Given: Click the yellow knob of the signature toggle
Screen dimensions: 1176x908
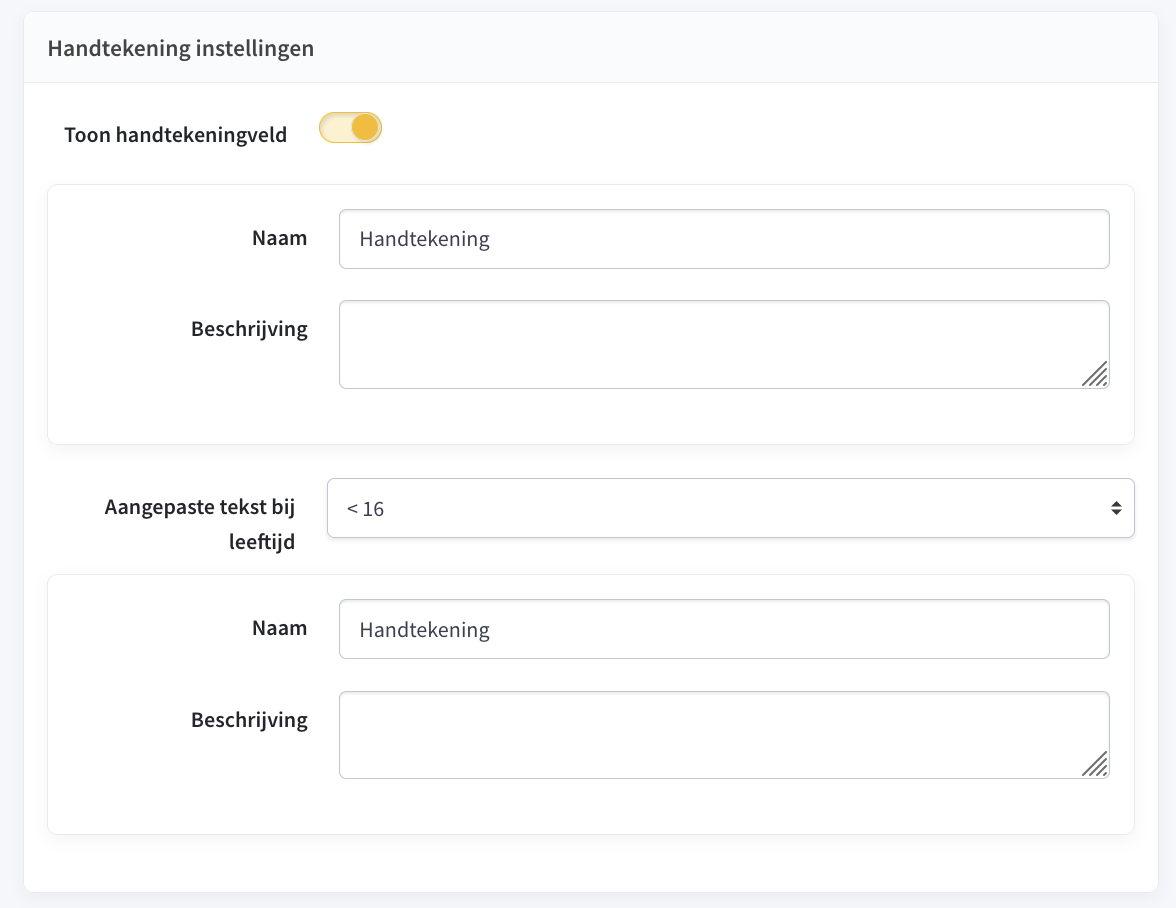Looking at the screenshot, I should tap(365, 128).
